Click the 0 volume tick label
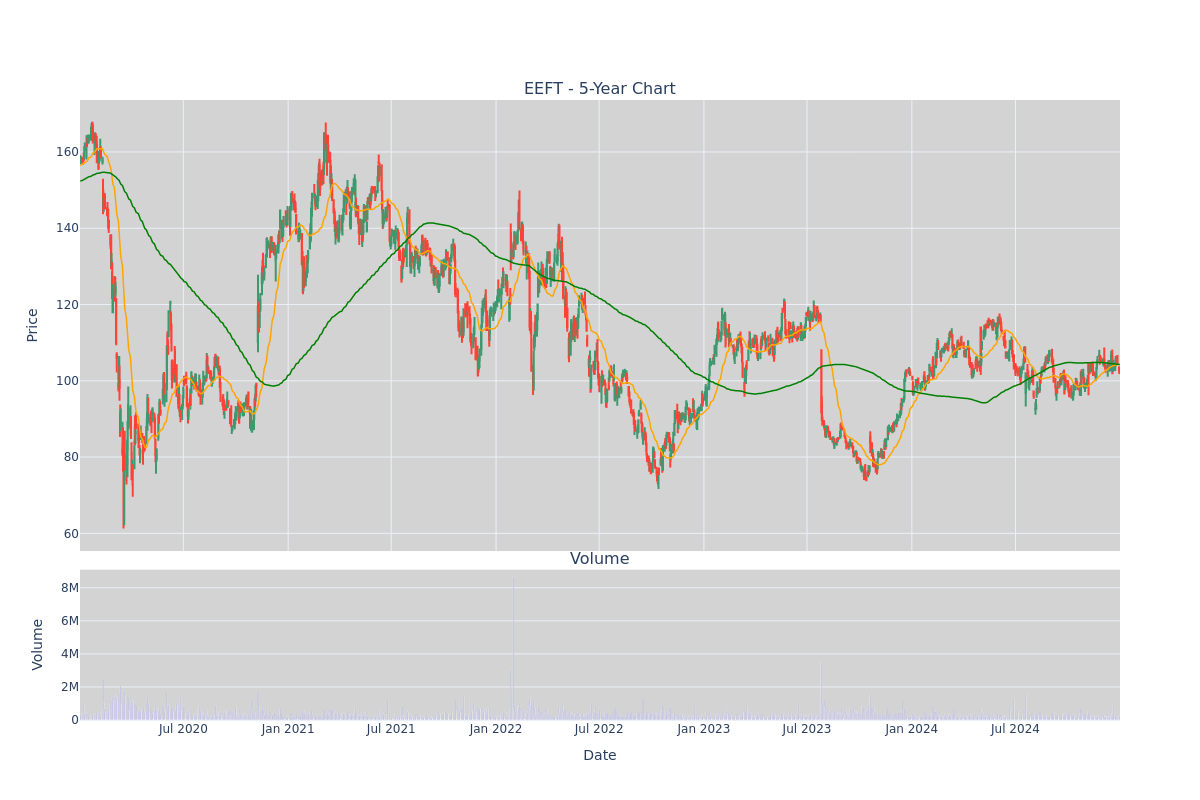The image size is (1200, 800). tap(74, 720)
